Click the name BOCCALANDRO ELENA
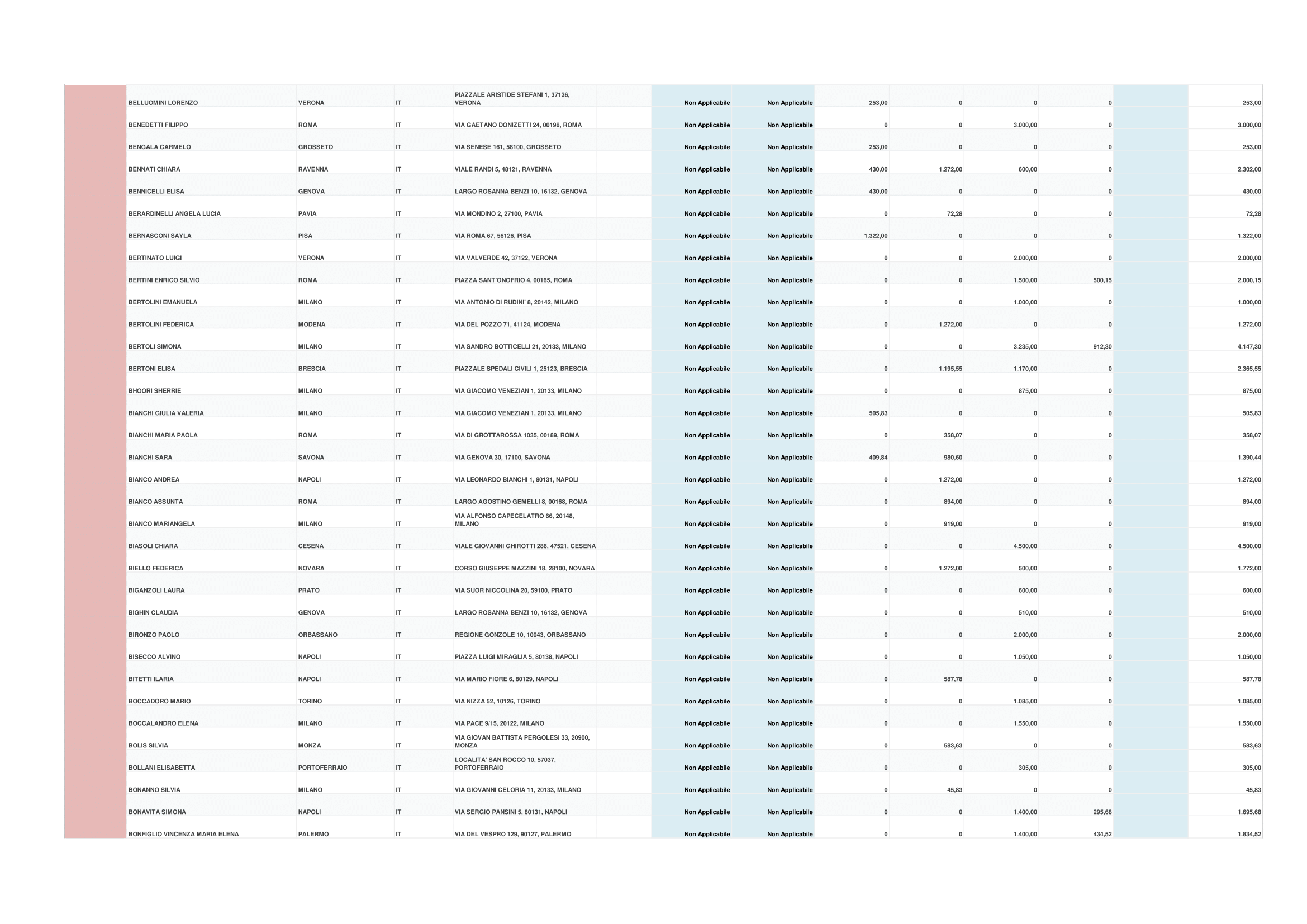The height and width of the screenshot is (924, 1307). 163,725
